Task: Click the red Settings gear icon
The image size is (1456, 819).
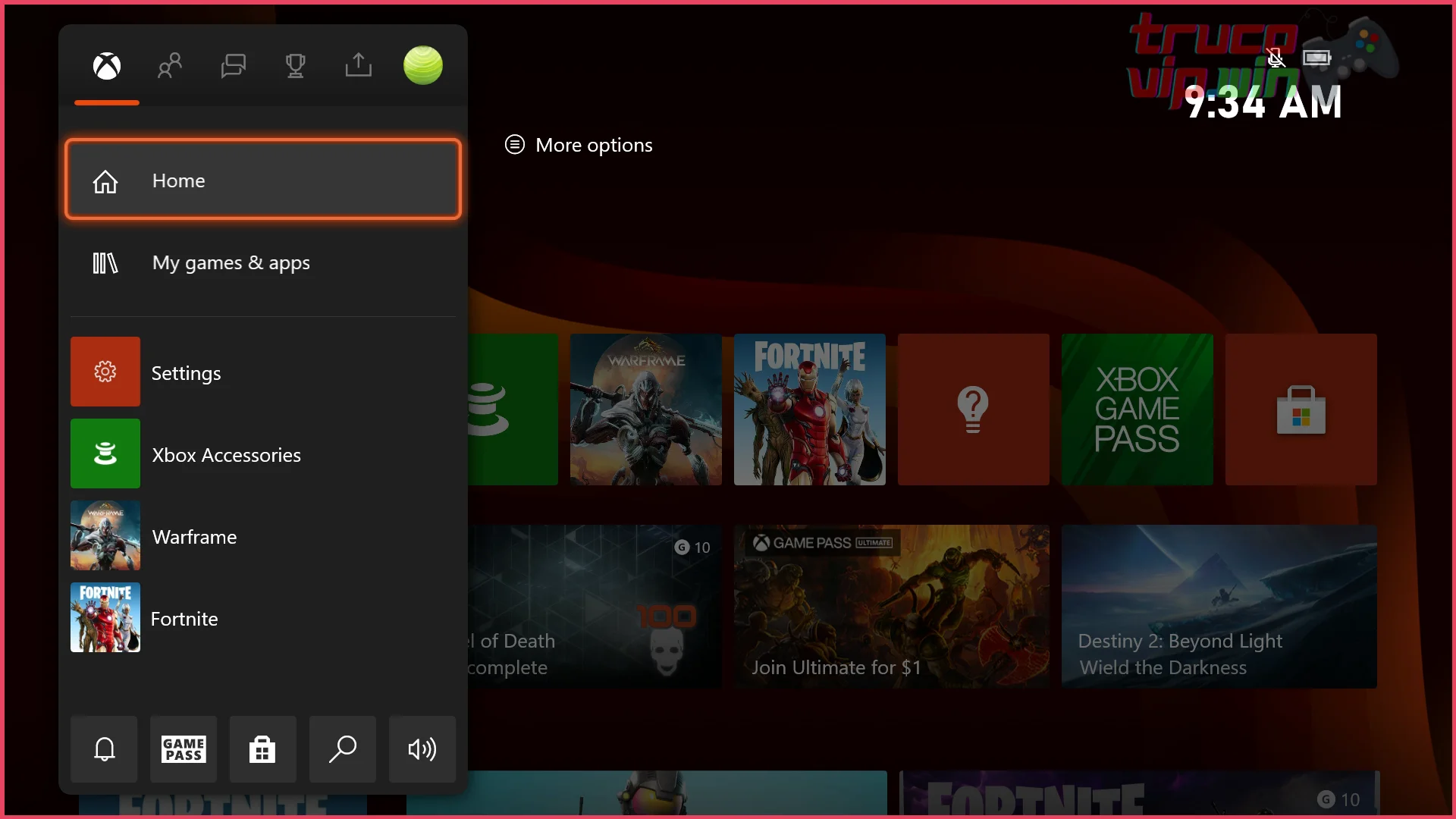Action: (105, 372)
